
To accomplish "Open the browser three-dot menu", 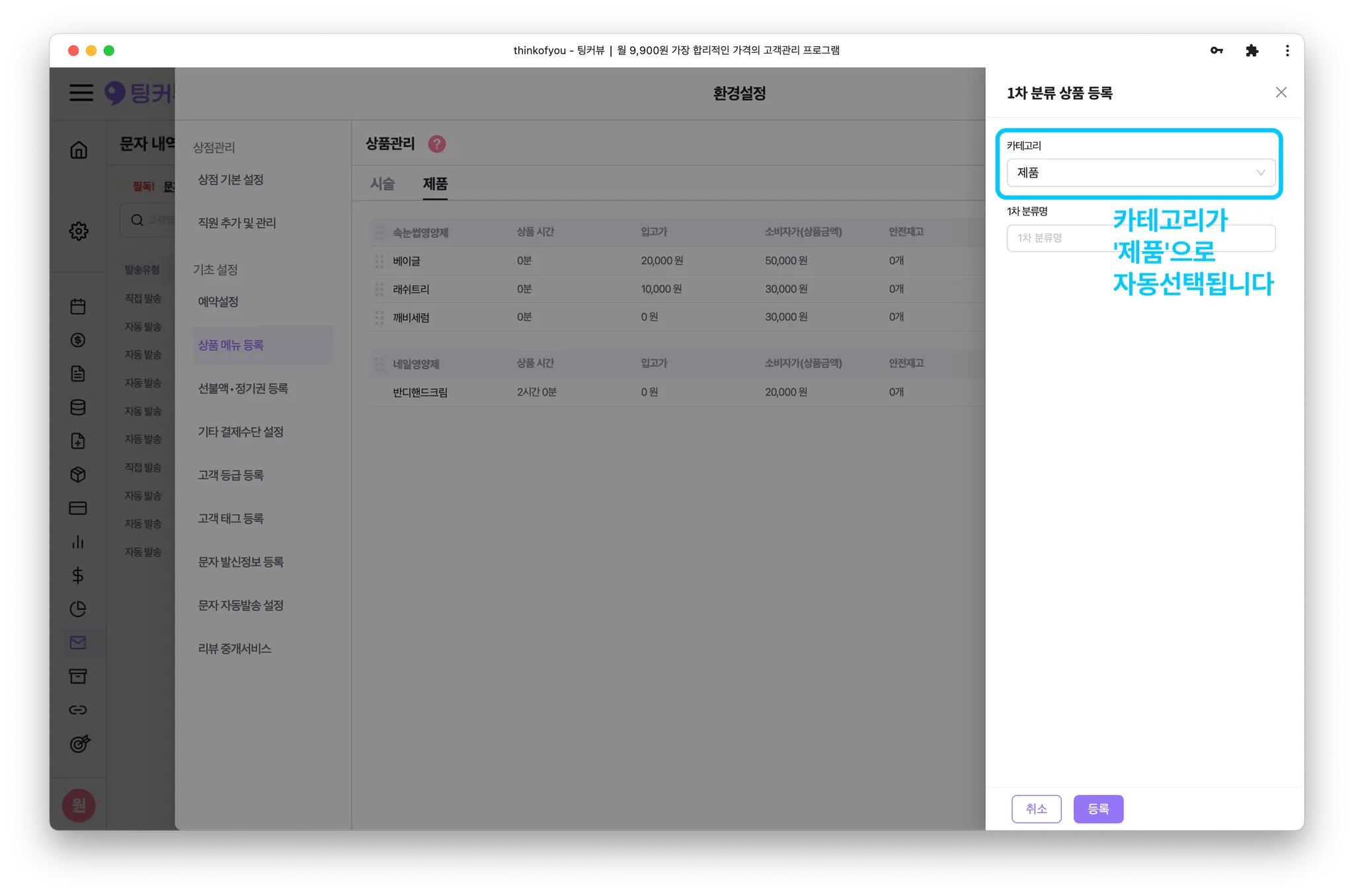I will click(x=1287, y=51).
